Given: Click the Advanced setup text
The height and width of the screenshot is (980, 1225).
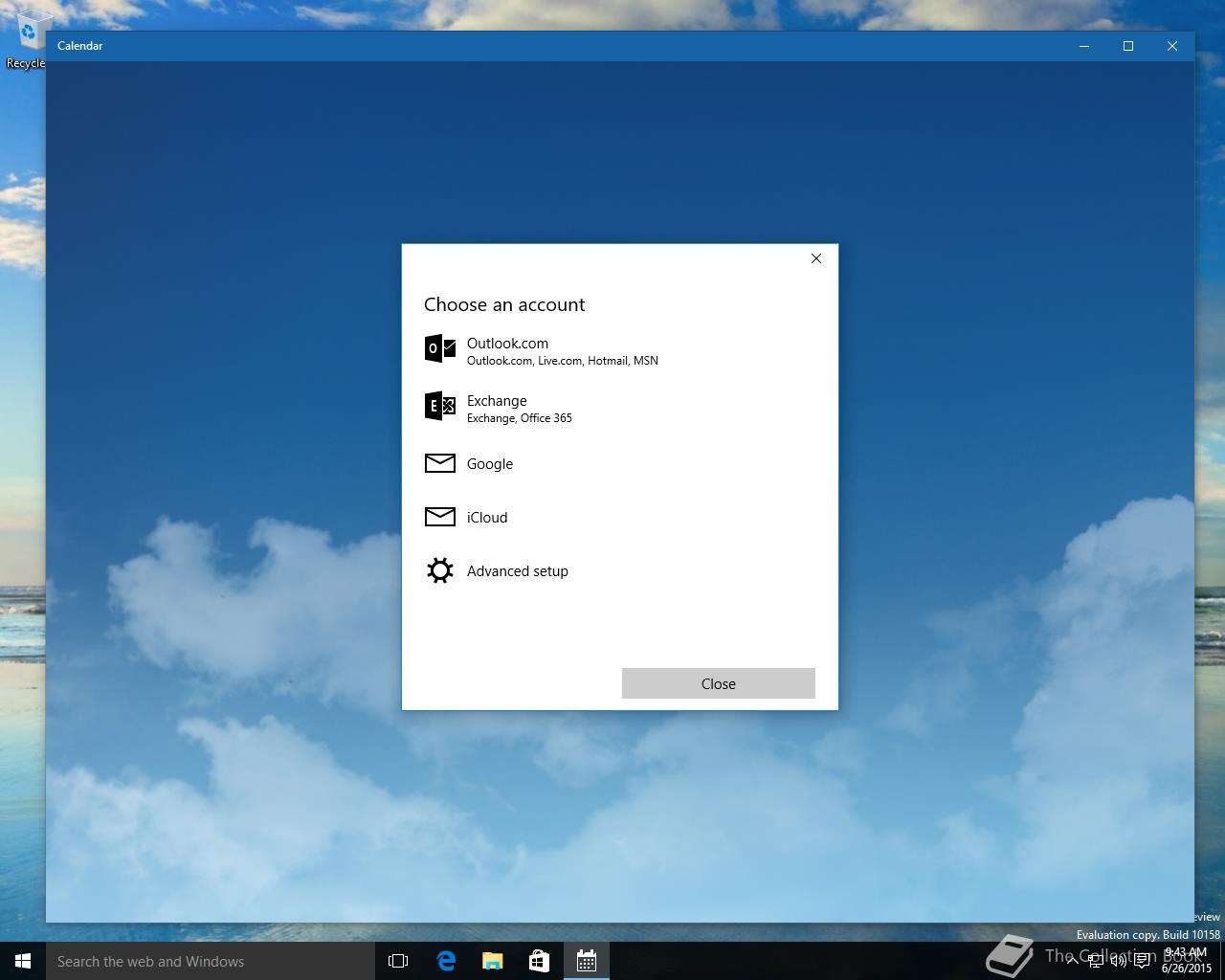Looking at the screenshot, I should pos(518,571).
